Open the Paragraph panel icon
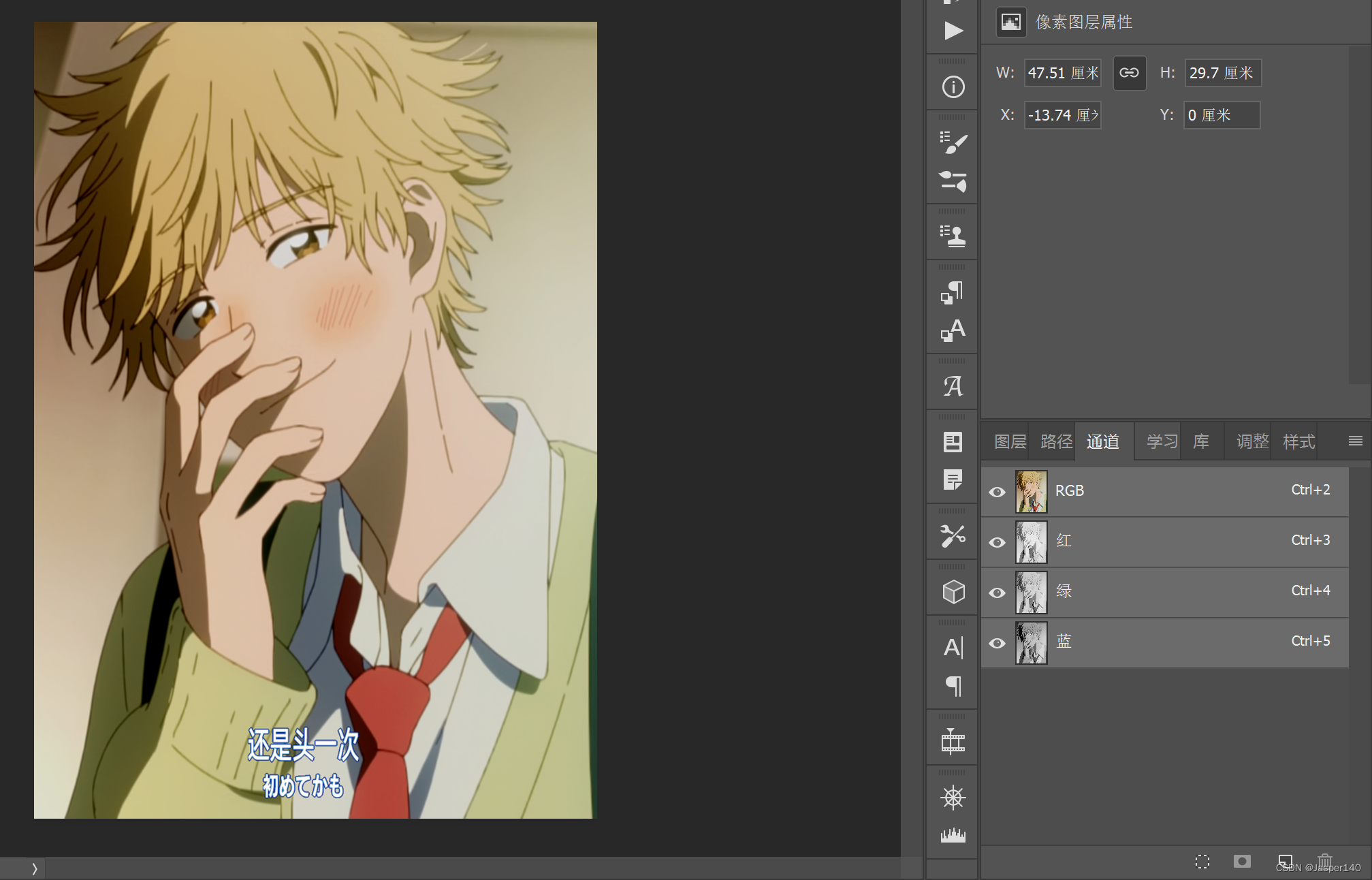 [953, 685]
